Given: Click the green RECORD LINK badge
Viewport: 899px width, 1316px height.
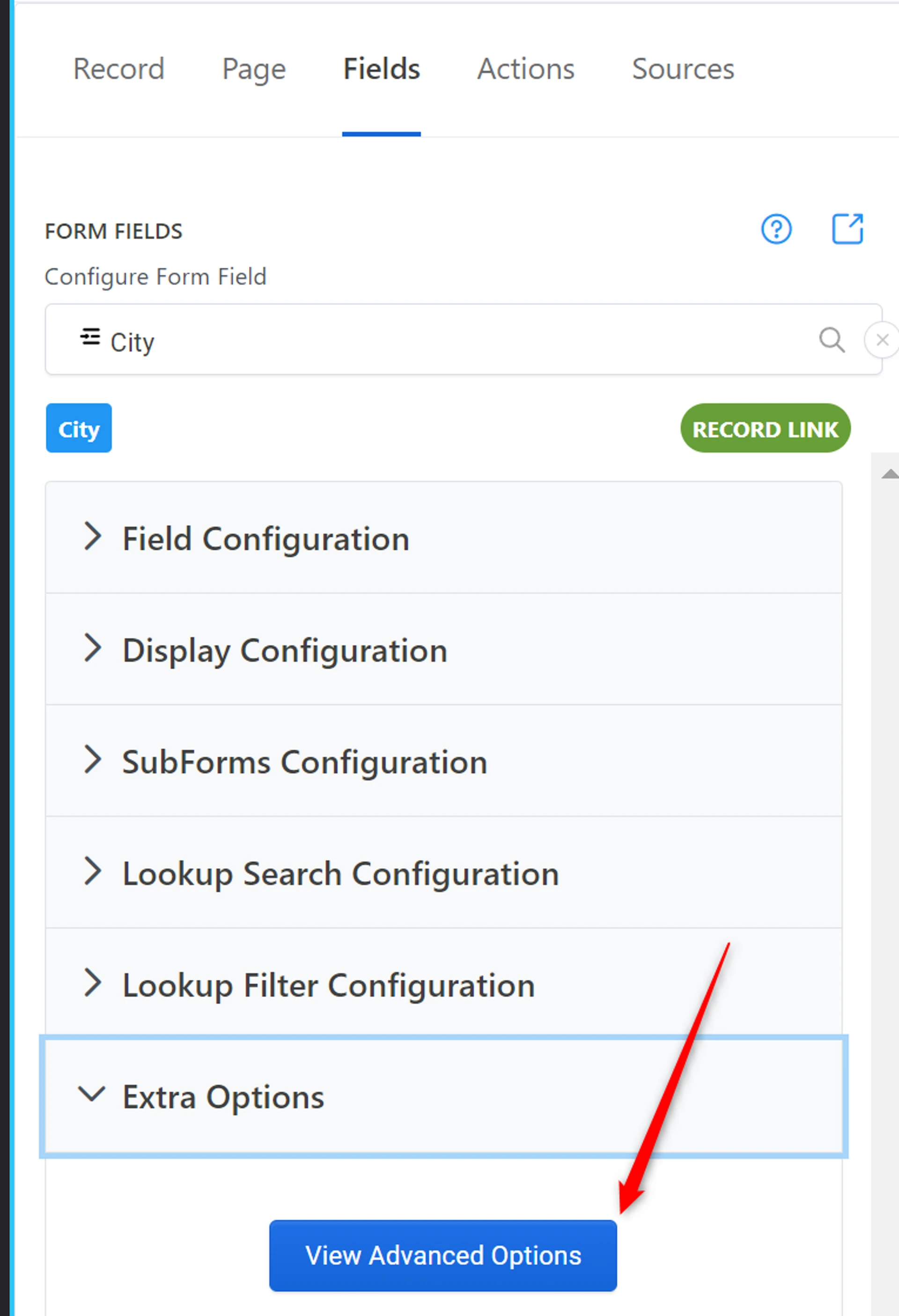Looking at the screenshot, I should (x=765, y=429).
